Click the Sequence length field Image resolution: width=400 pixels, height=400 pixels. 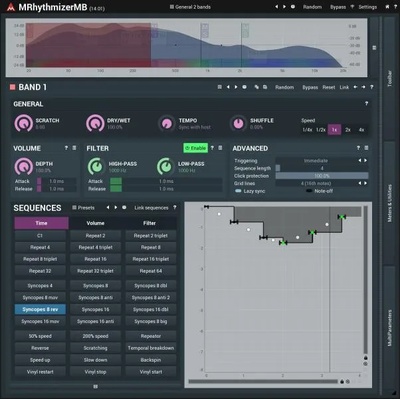tap(322, 168)
